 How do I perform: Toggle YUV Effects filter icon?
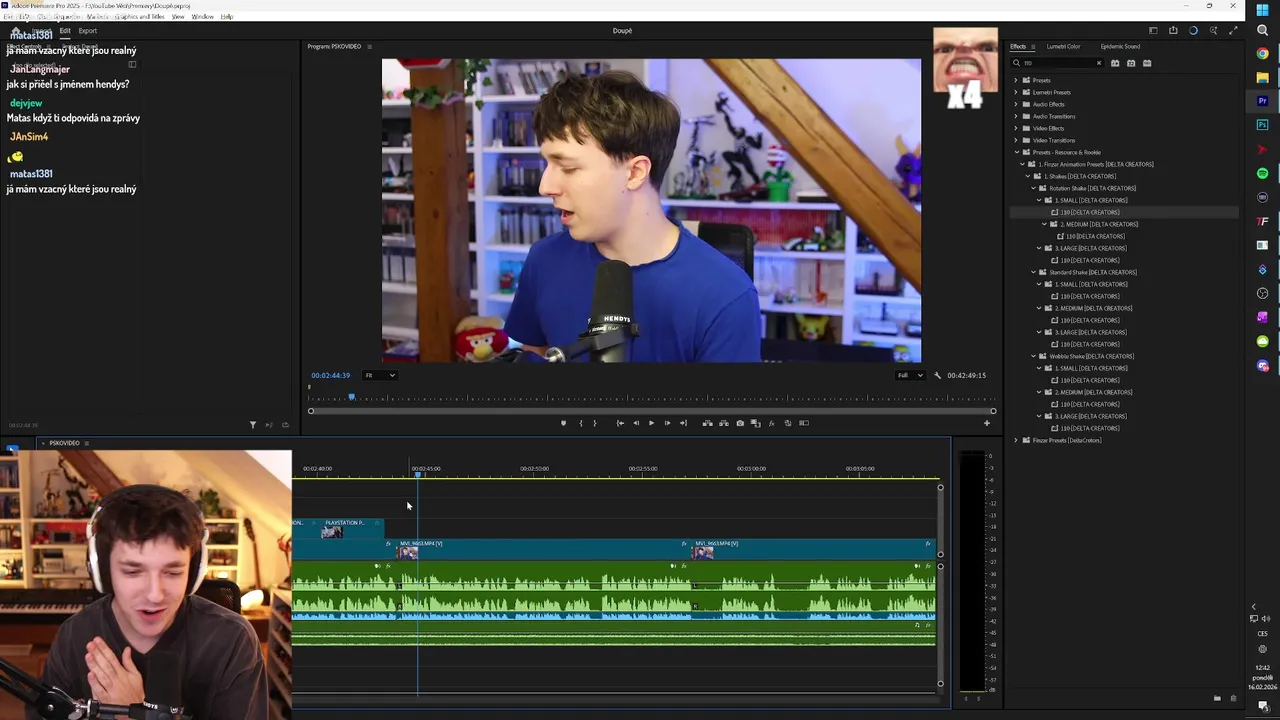pyautogui.click(x=1147, y=63)
